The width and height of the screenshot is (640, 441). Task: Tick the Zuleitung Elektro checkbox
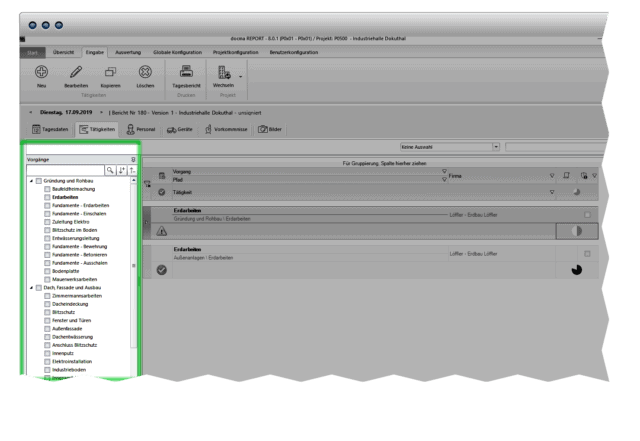(47, 222)
